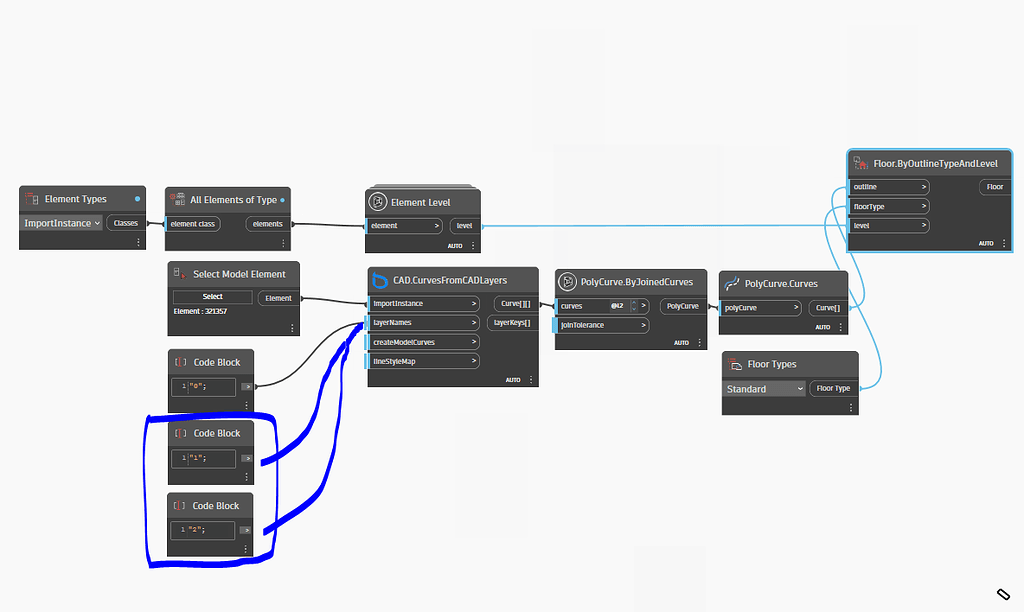The image size is (1024, 612).
Task: Open the CAD.CurvesFromCADLayers ellipsis options
Action: tap(531, 380)
